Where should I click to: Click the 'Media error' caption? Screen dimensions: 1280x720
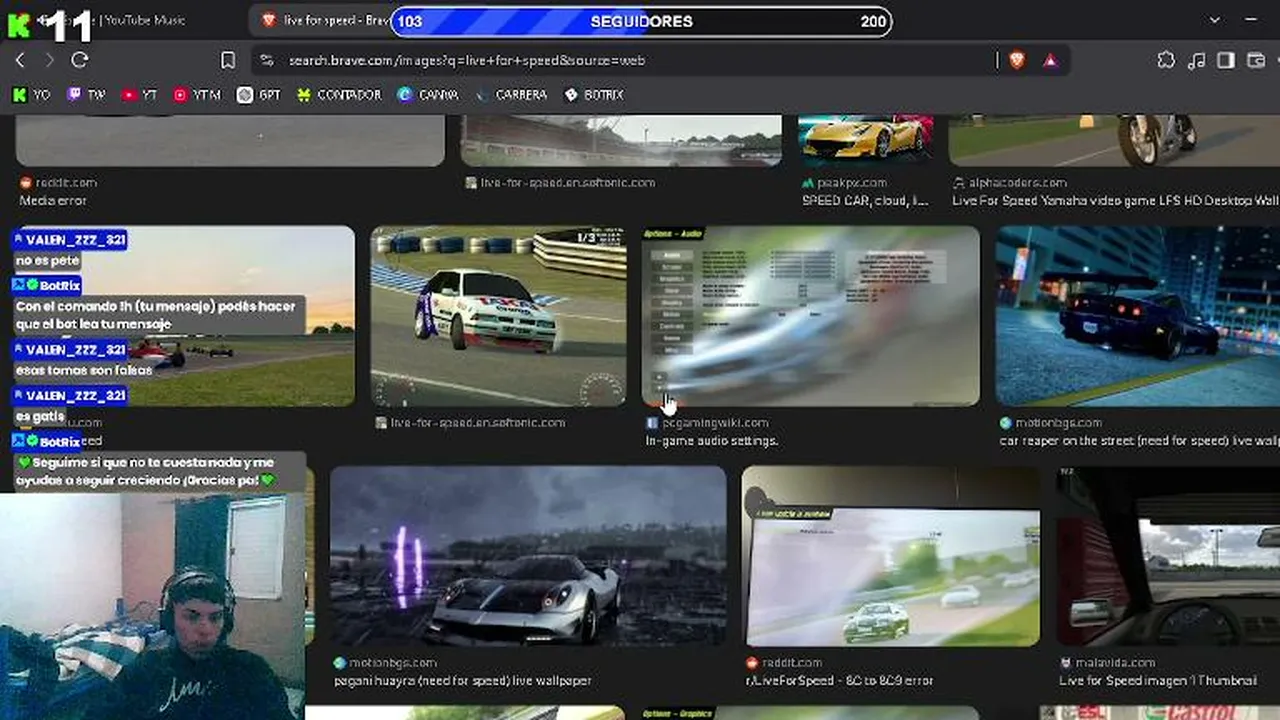tap(54, 201)
